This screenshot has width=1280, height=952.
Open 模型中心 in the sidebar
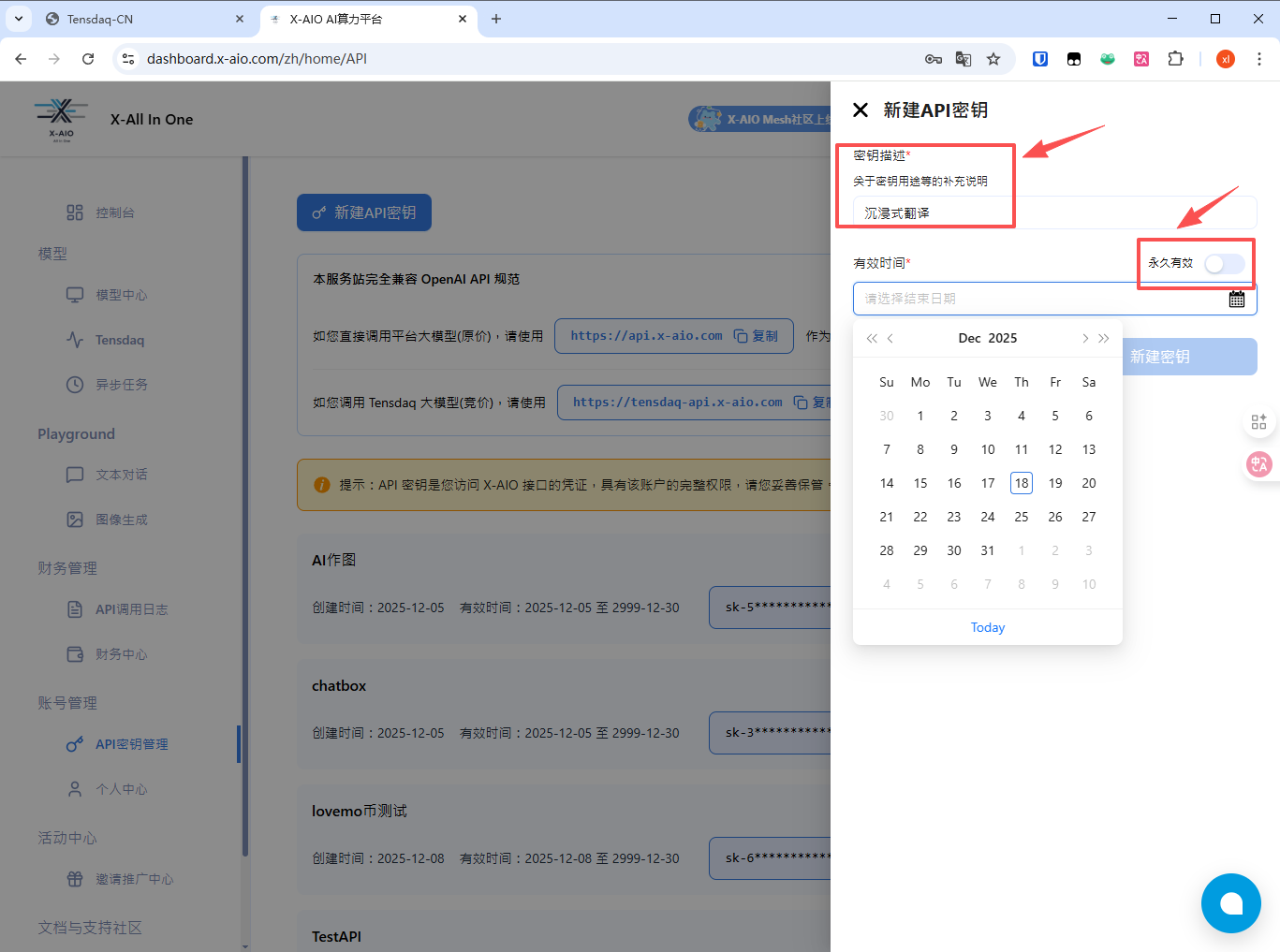[122, 295]
